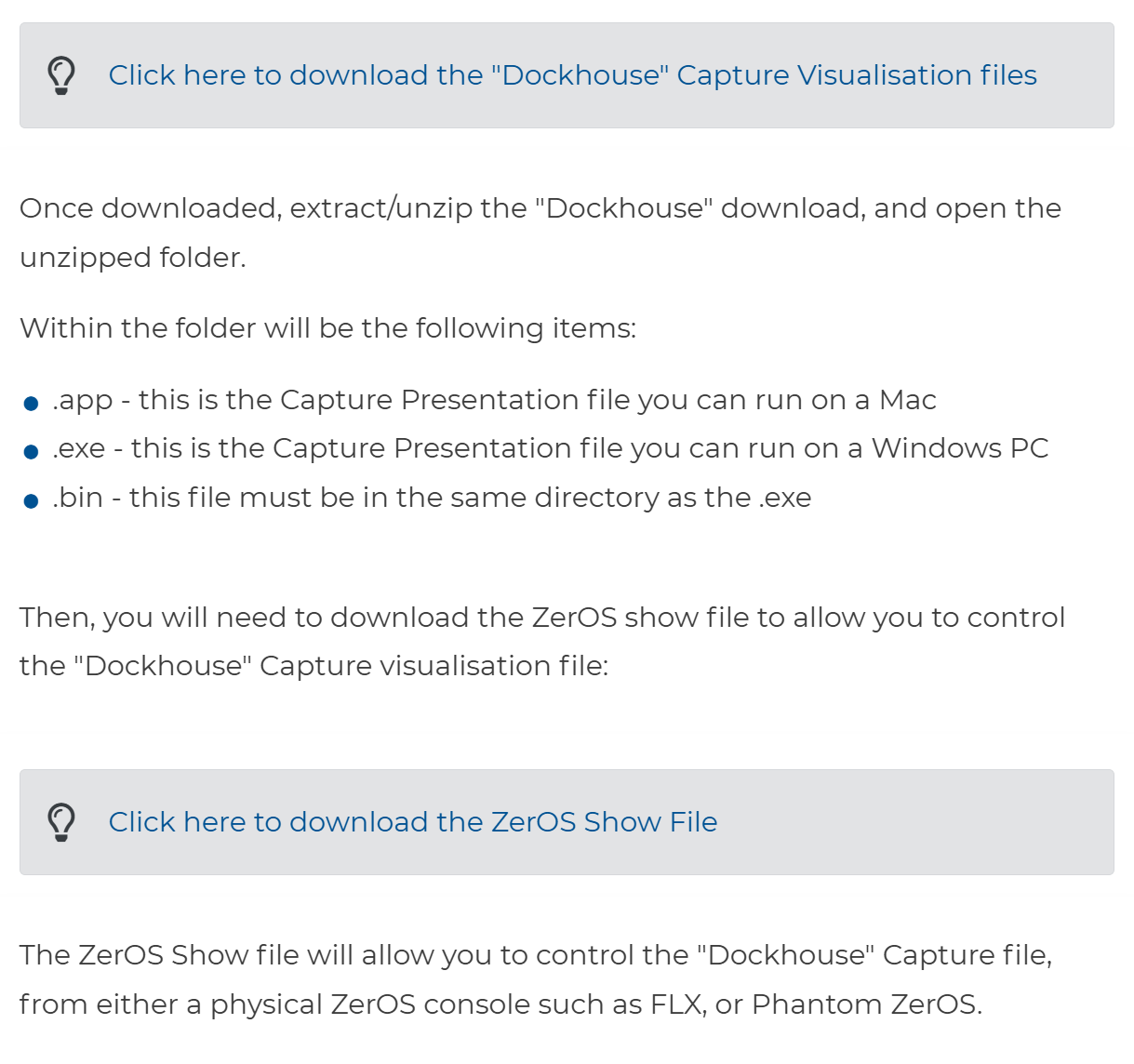This screenshot has height=1064, width=1134.
Task: Click the bullet dot before the .app item
Action: click(31, 403)
